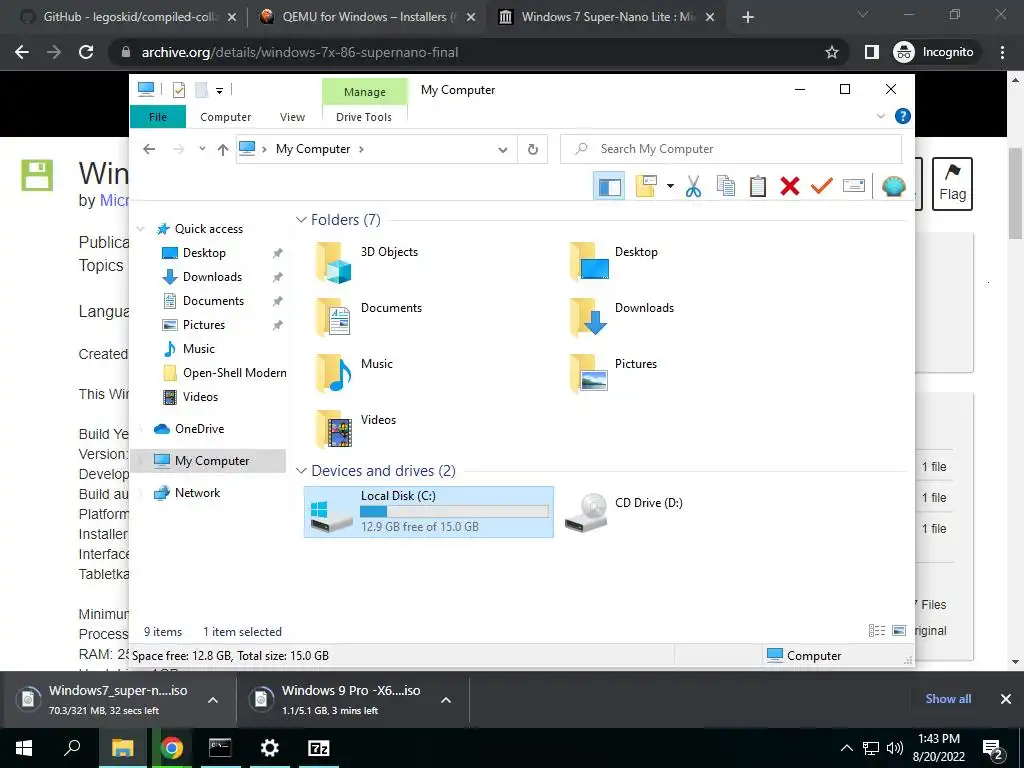Open the Drive Tools ribbon tab
Screen dimensions: 1024x768
pyautogui.click(x=364, y=117)
